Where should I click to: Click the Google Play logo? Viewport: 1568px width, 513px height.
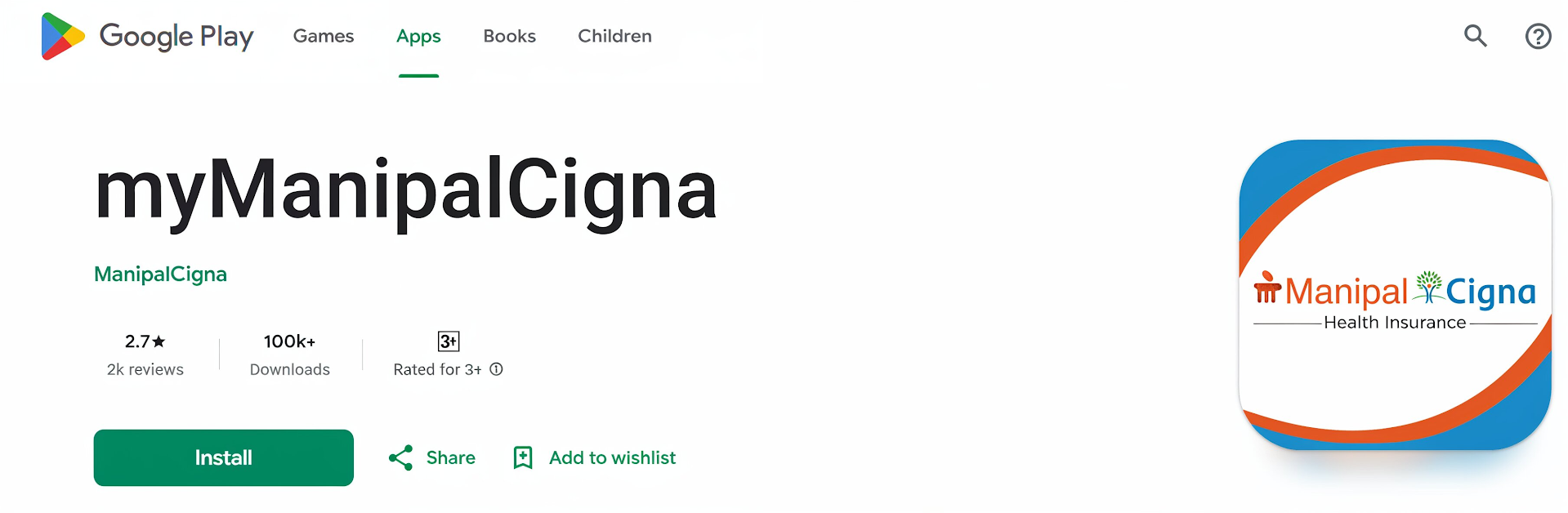click(147, 36)
